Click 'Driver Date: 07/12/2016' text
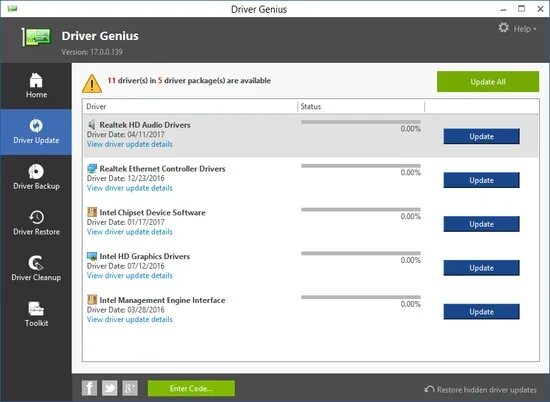This screenshot has height=402, width=550. tap(126, 266)
